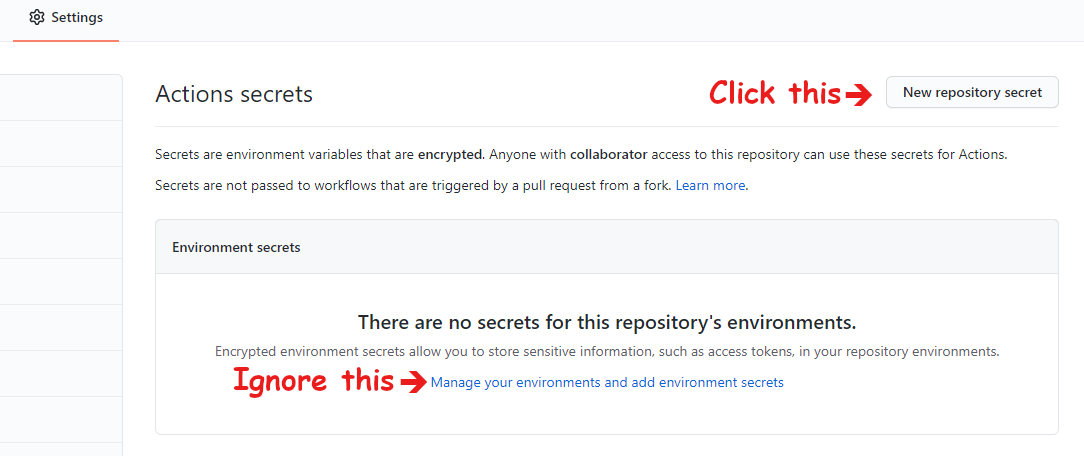Click the red arrow beside Ignore this

coord(412,383)
